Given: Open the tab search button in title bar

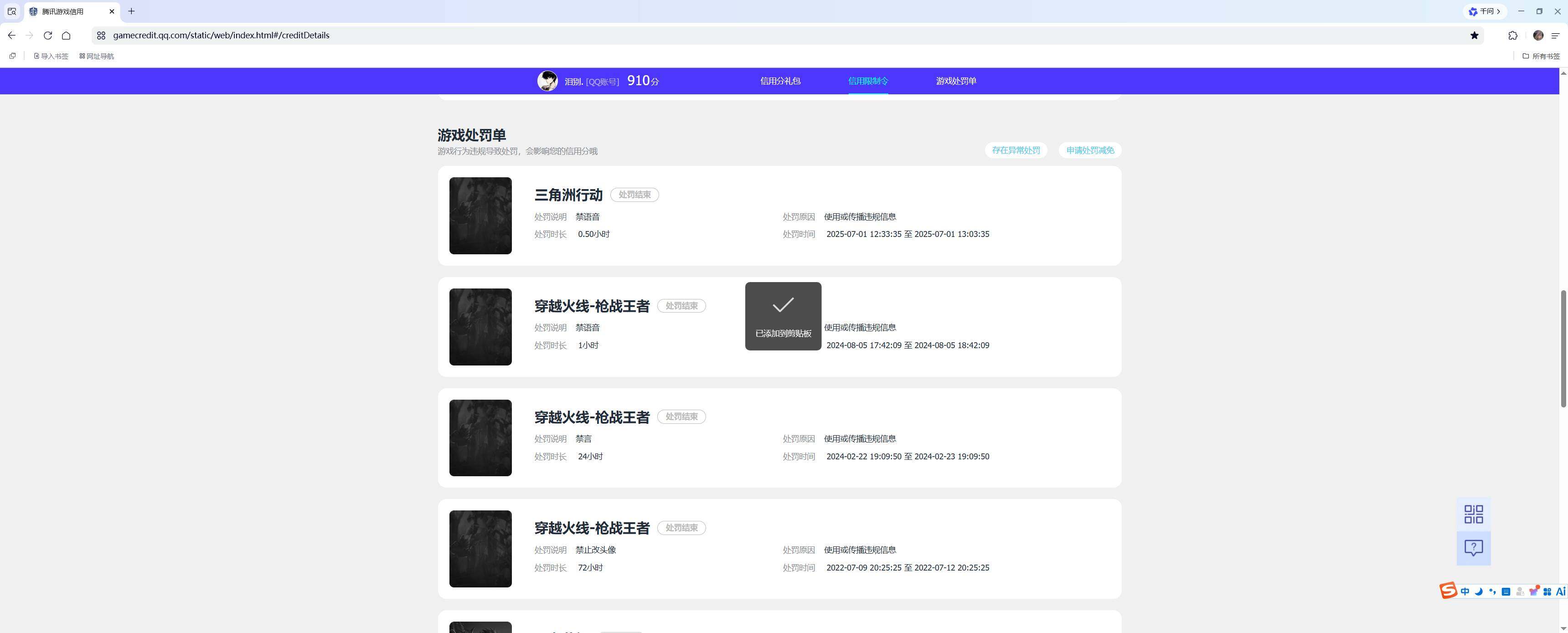Looking at the screenshot, I should [x=11, y=11].
